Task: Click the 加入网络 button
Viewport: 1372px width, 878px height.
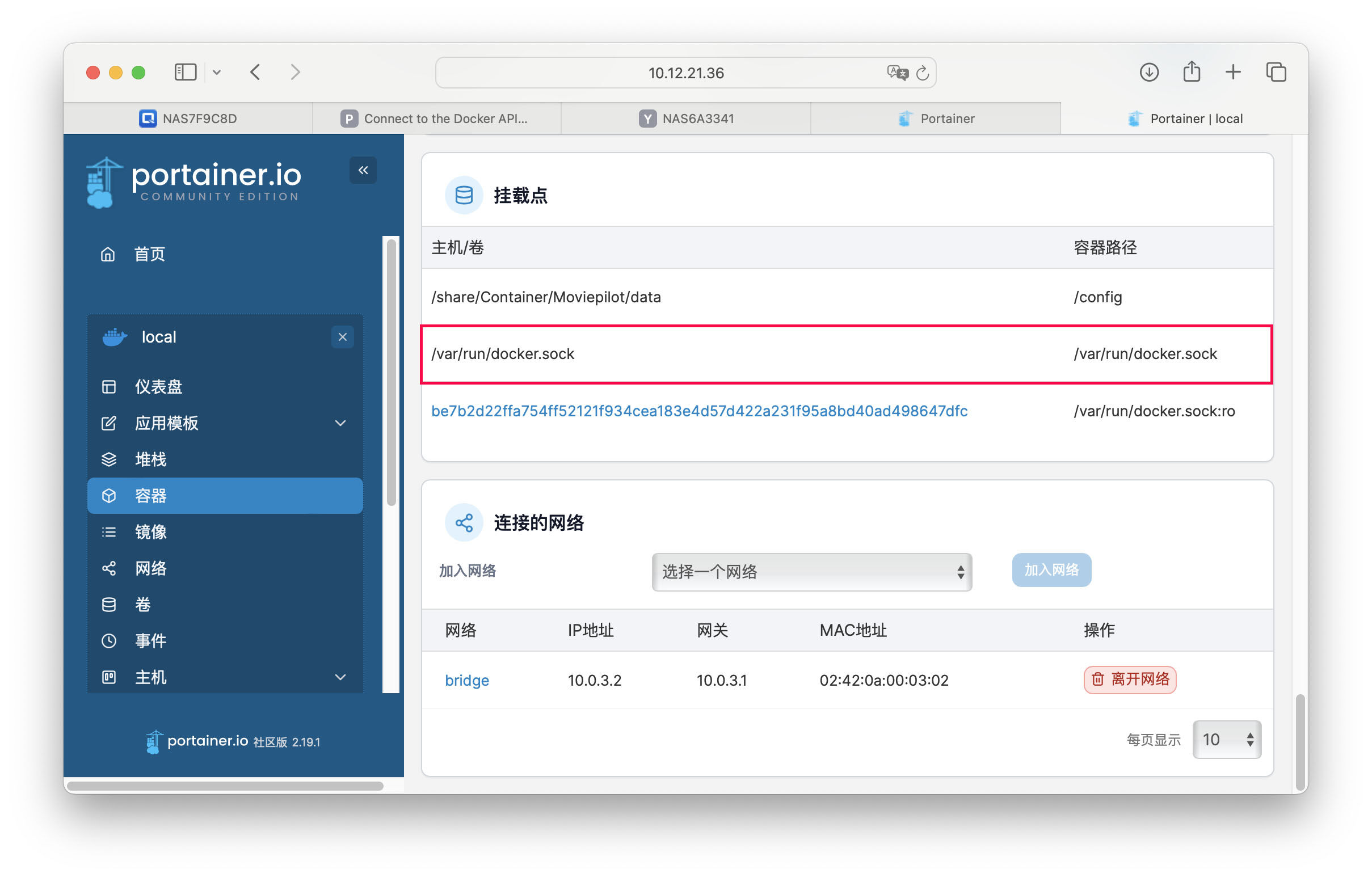Action: 1051,569
